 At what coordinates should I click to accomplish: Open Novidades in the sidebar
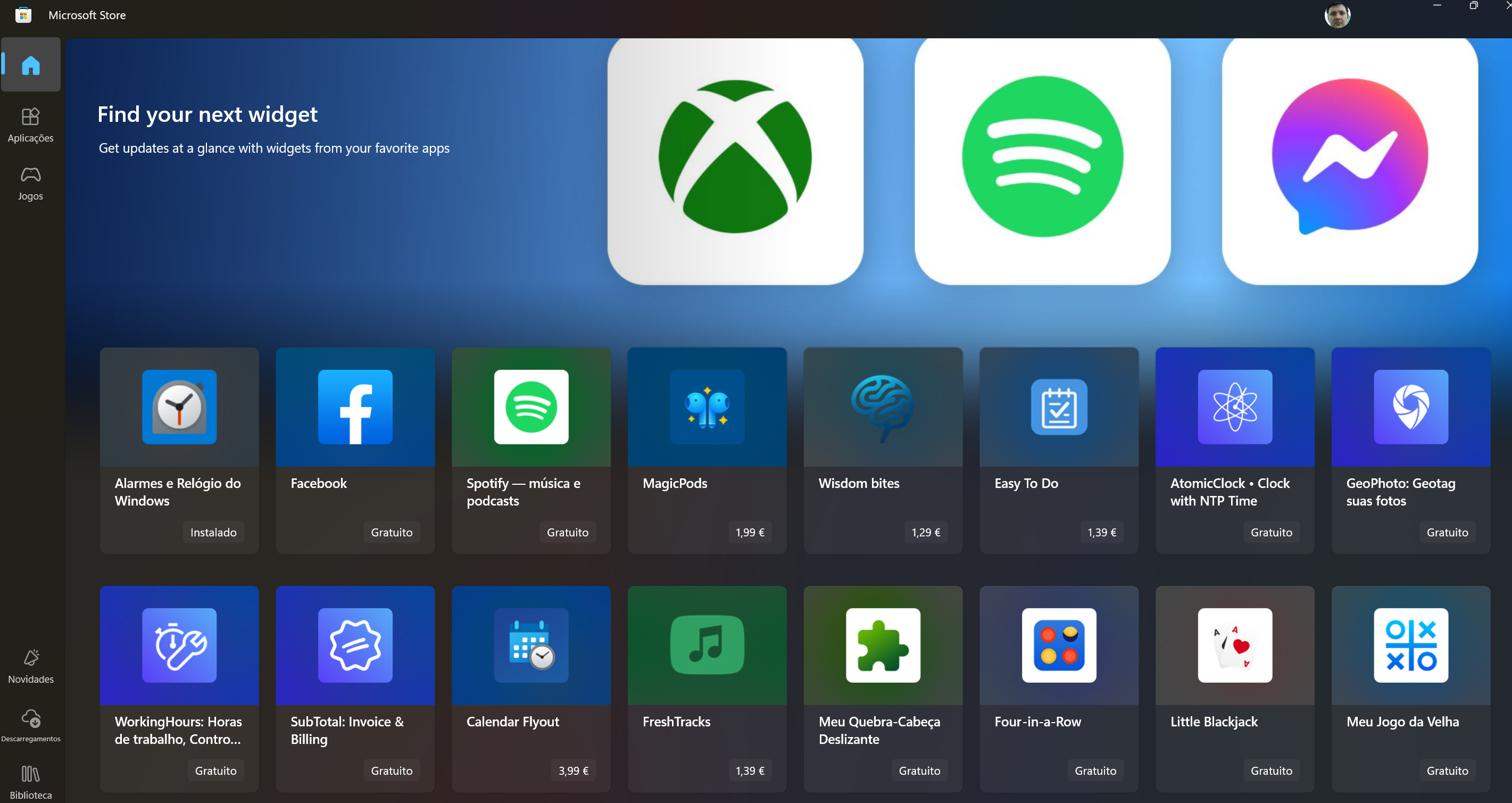point(30,666)
